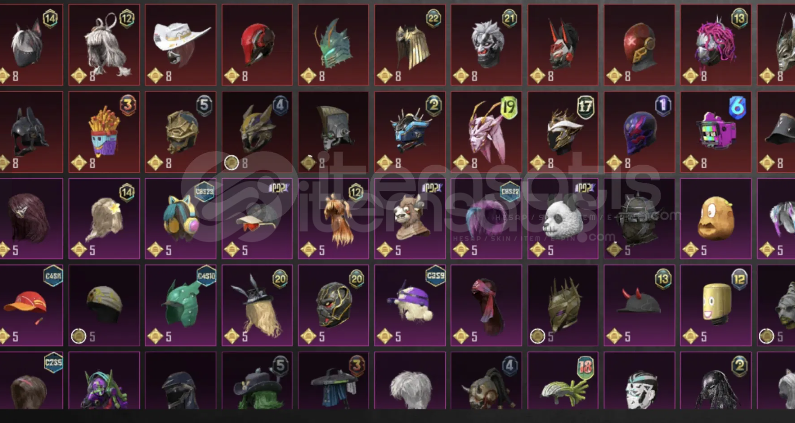Choose the pink horned mask numbered 19
The height and width of the screenshot is (423, 795).
486,132
